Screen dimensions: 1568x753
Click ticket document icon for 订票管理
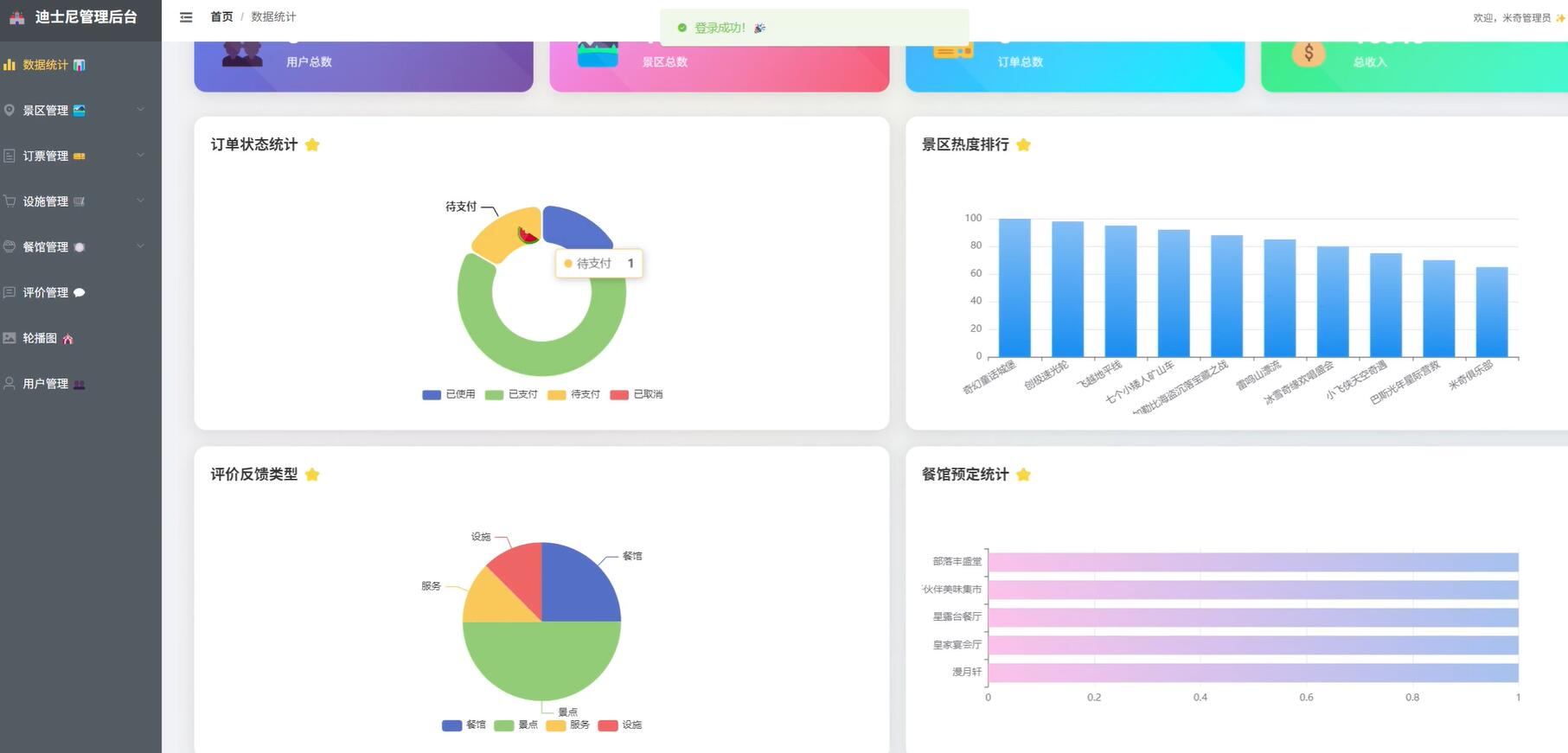click(x=10, y=156)
